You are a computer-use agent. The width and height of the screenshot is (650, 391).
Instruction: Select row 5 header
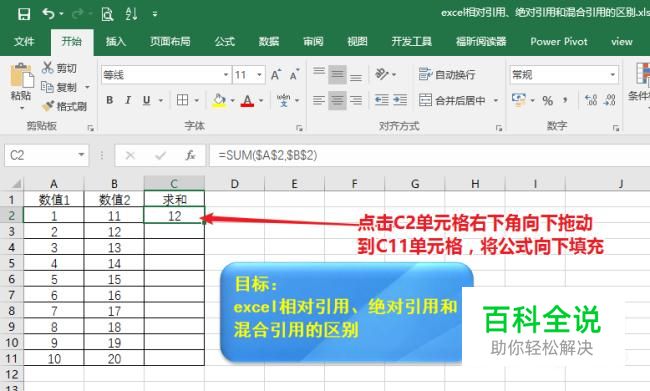click(12, 263)
